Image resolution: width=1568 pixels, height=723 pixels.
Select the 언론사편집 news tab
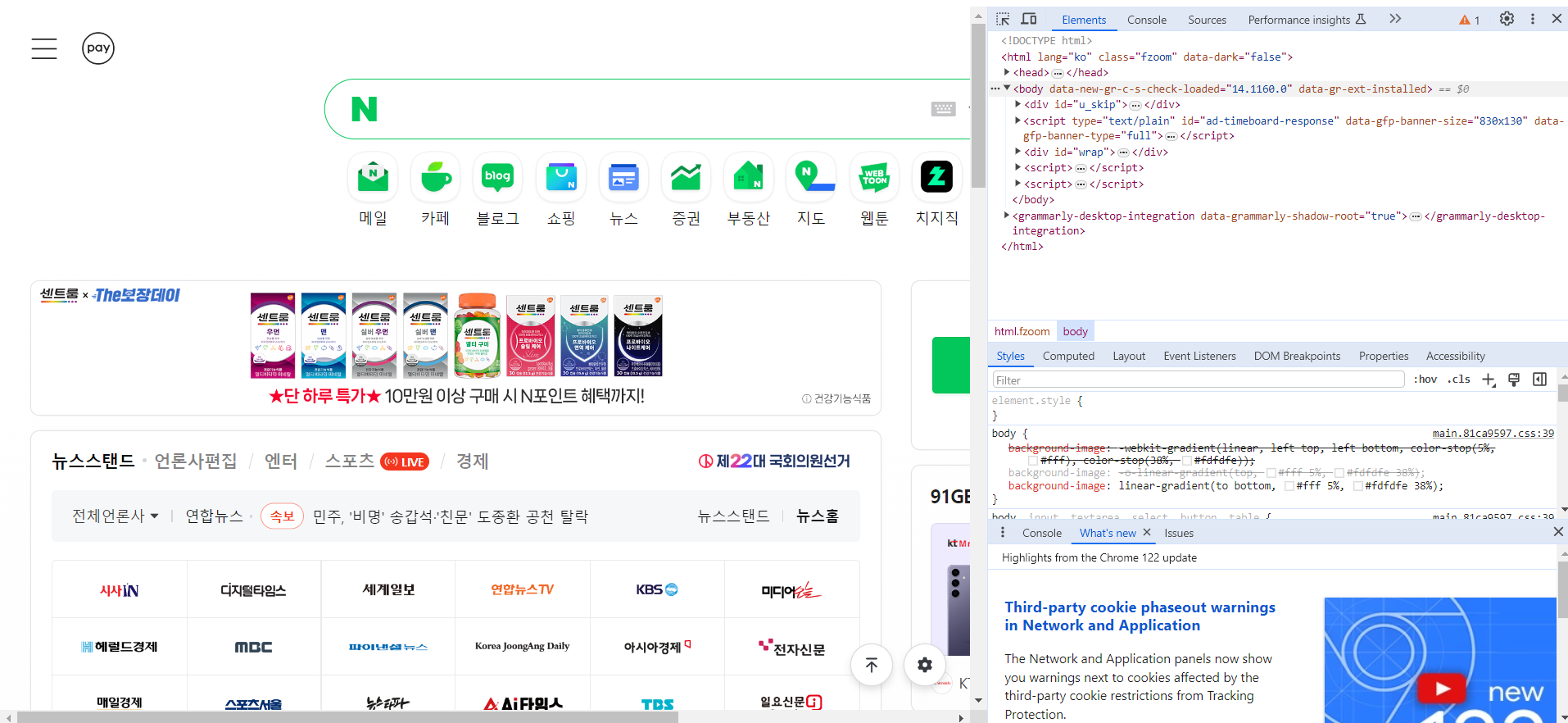tap(196, 461)
